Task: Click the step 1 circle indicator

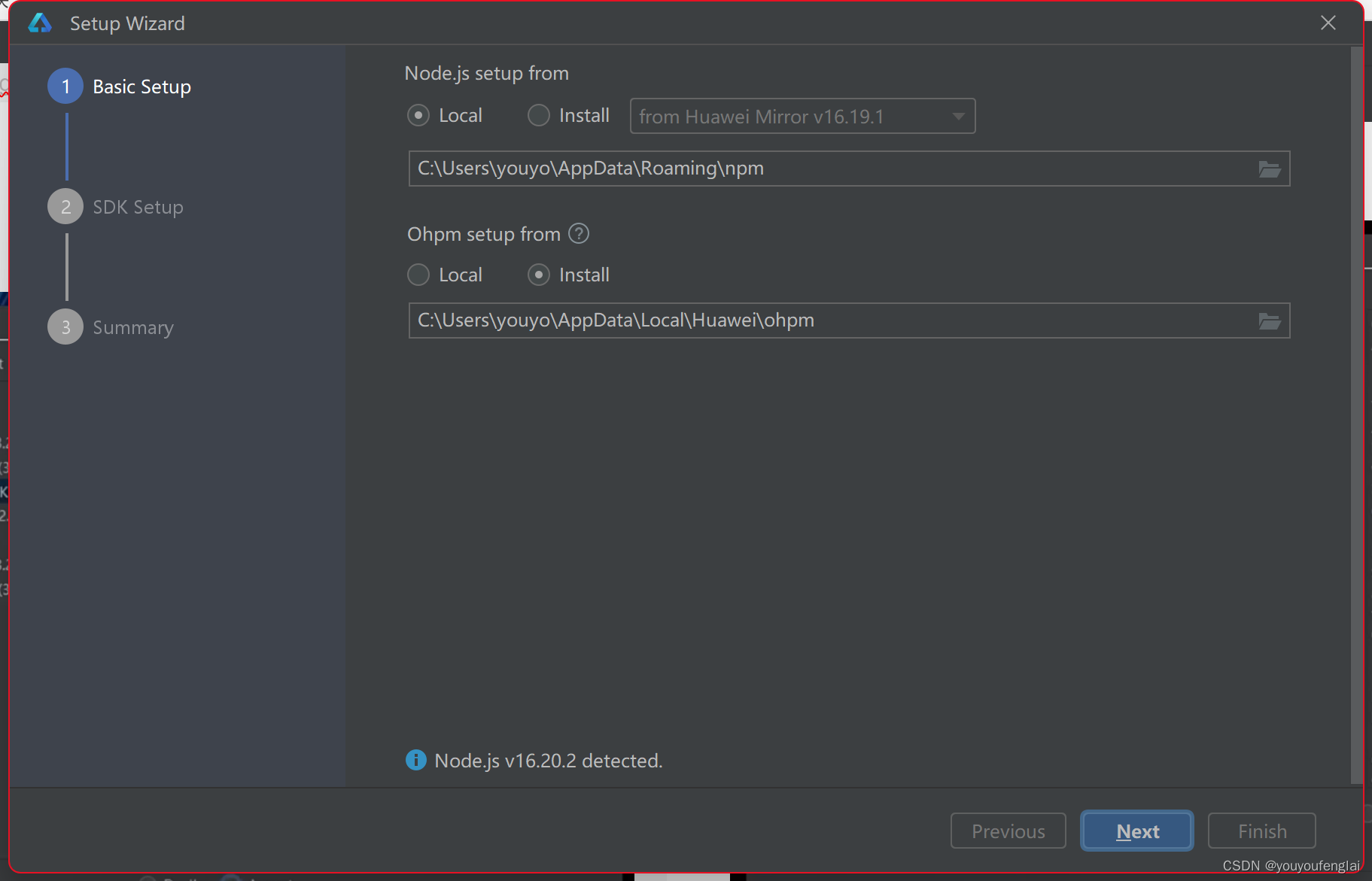Action: pos(65,87)
